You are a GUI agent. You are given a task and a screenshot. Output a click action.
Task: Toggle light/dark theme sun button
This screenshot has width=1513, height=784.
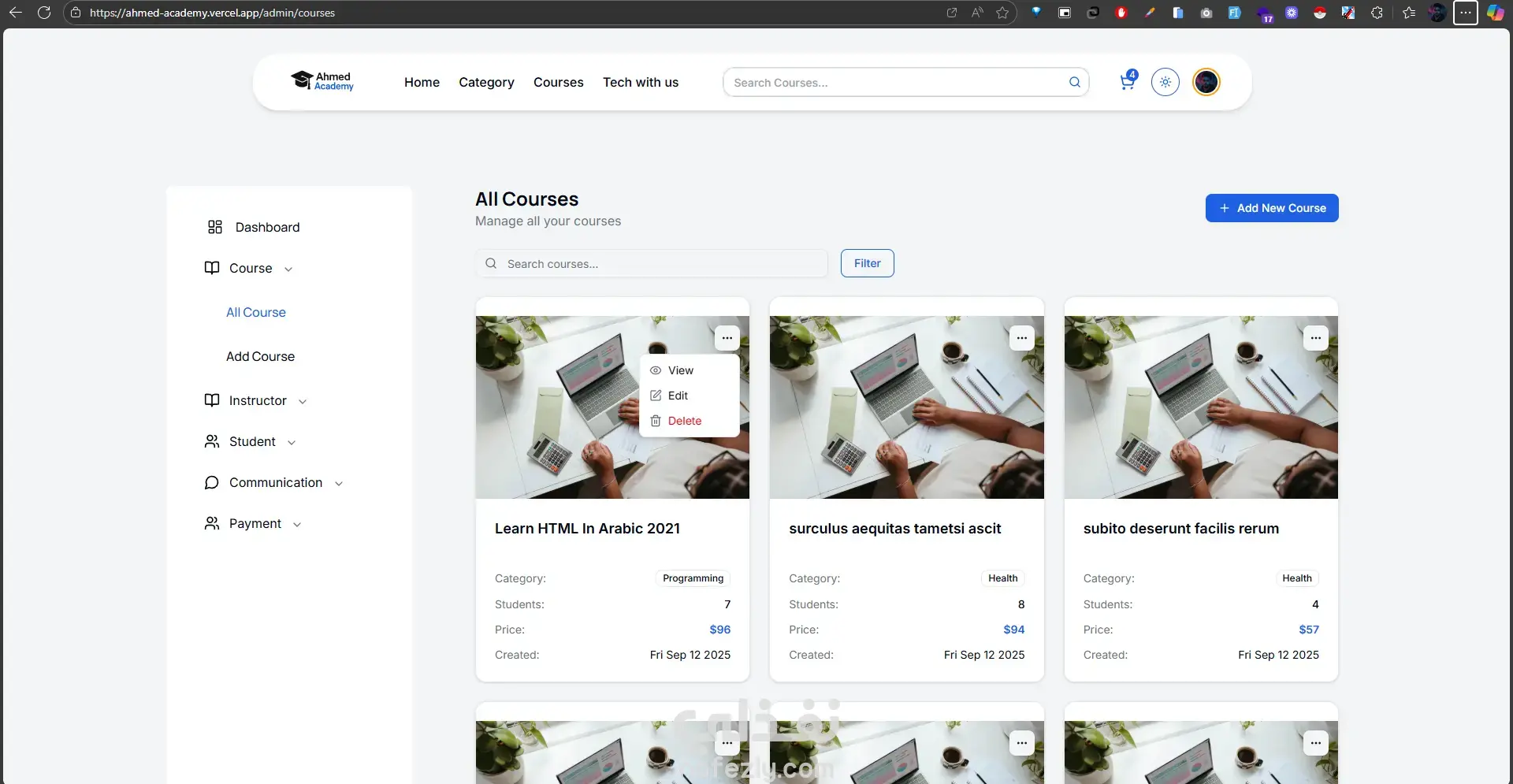pyautogui.click(x=1165, y=82)
